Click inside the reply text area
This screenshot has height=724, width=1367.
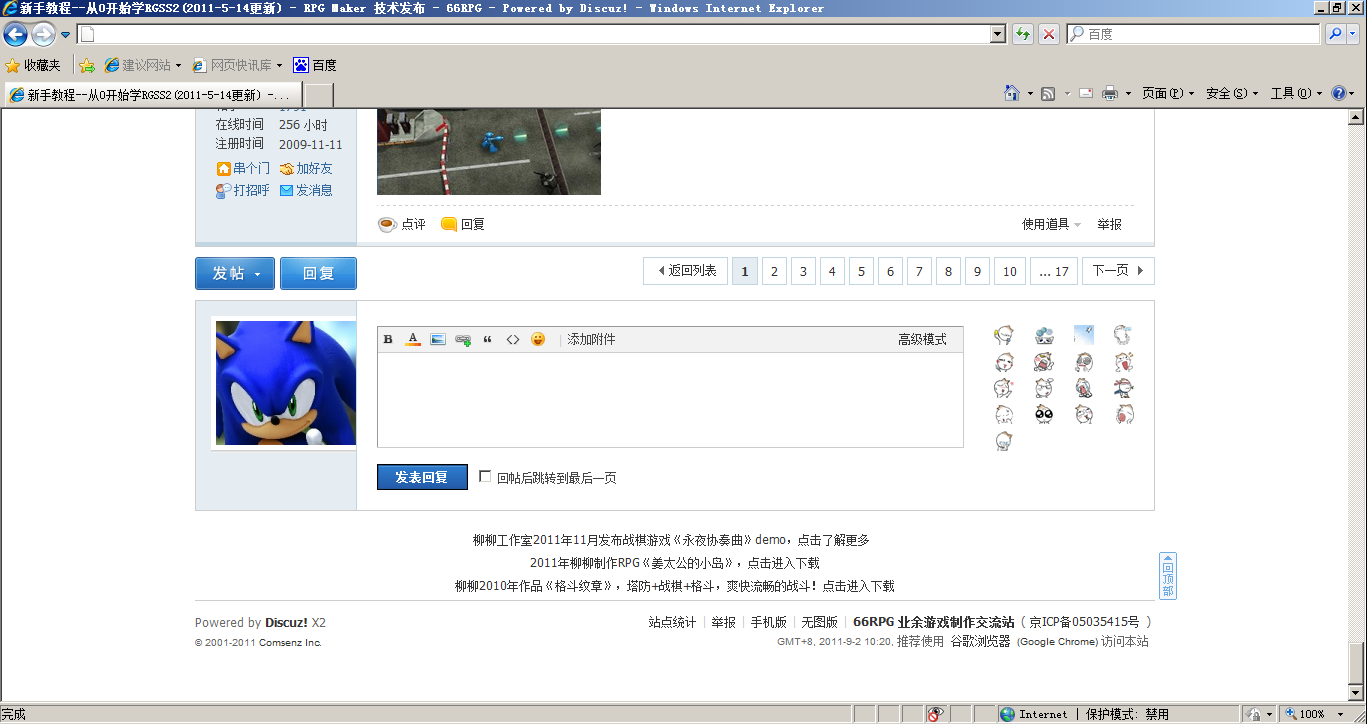click(670, 400)
